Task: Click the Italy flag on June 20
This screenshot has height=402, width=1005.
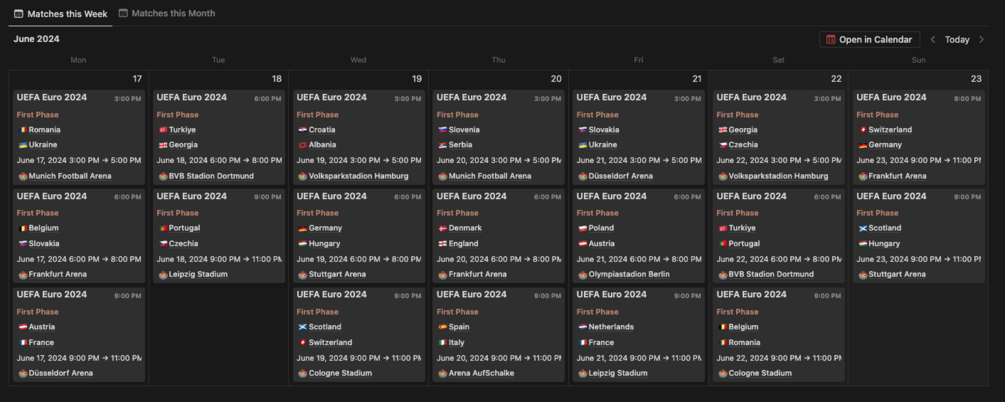Action: [x=442, y=342]
